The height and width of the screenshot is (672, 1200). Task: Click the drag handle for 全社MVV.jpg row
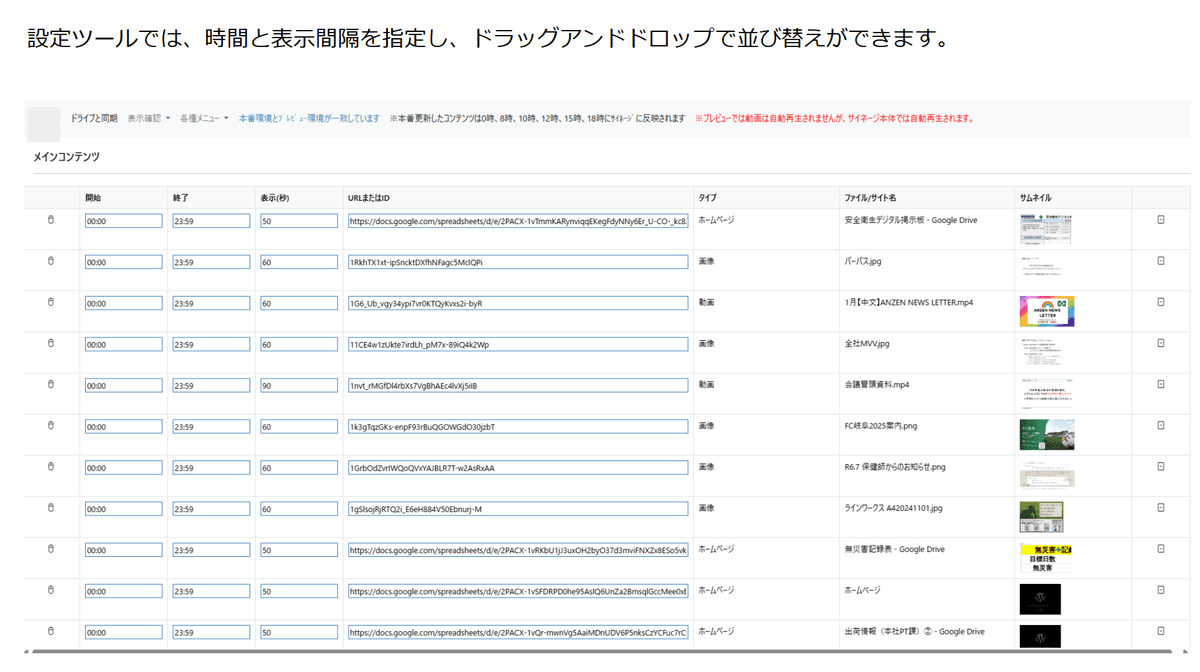coord(51,343)
